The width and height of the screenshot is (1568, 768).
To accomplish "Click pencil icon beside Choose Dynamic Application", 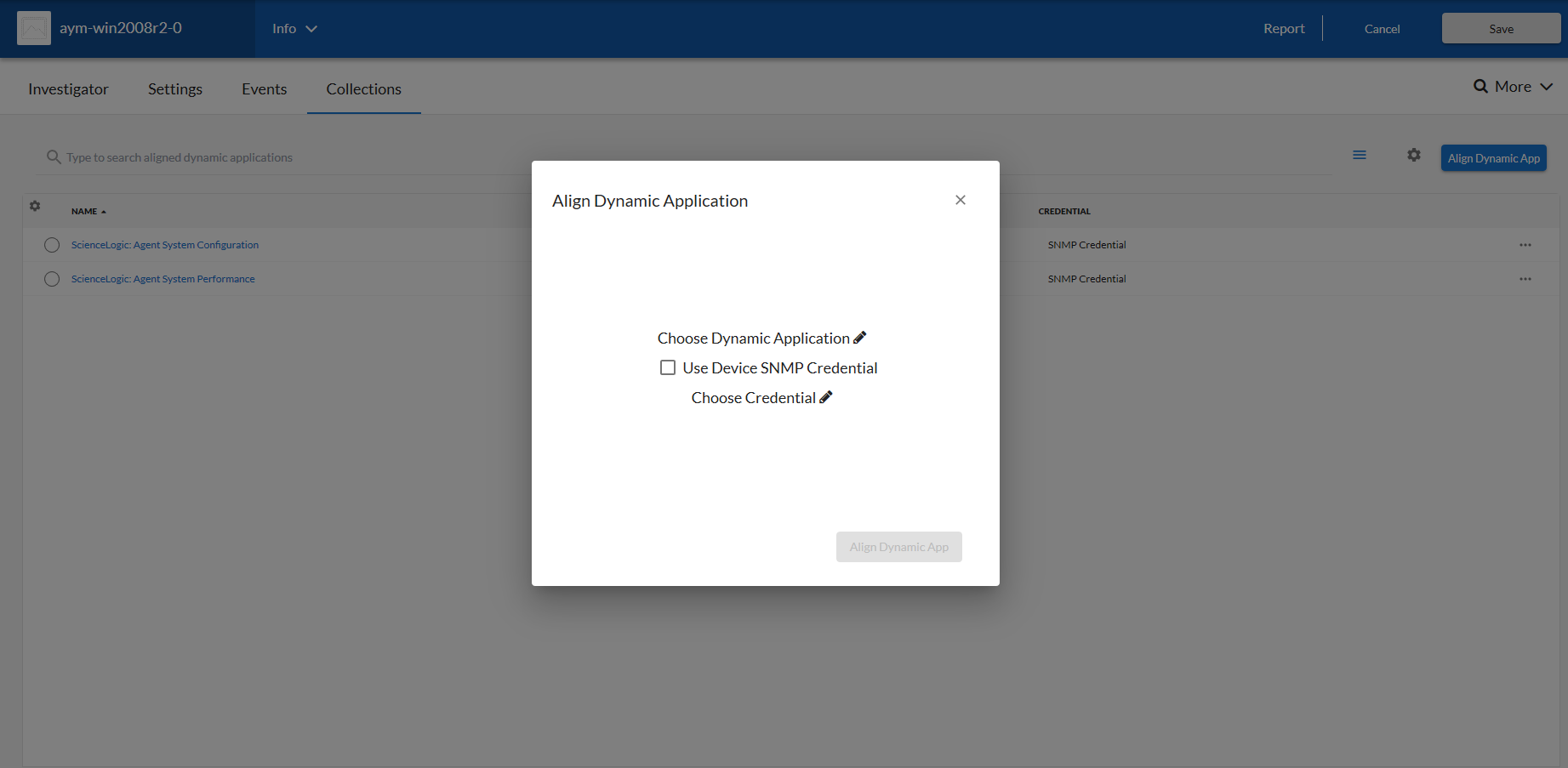I will click(859, 338).
